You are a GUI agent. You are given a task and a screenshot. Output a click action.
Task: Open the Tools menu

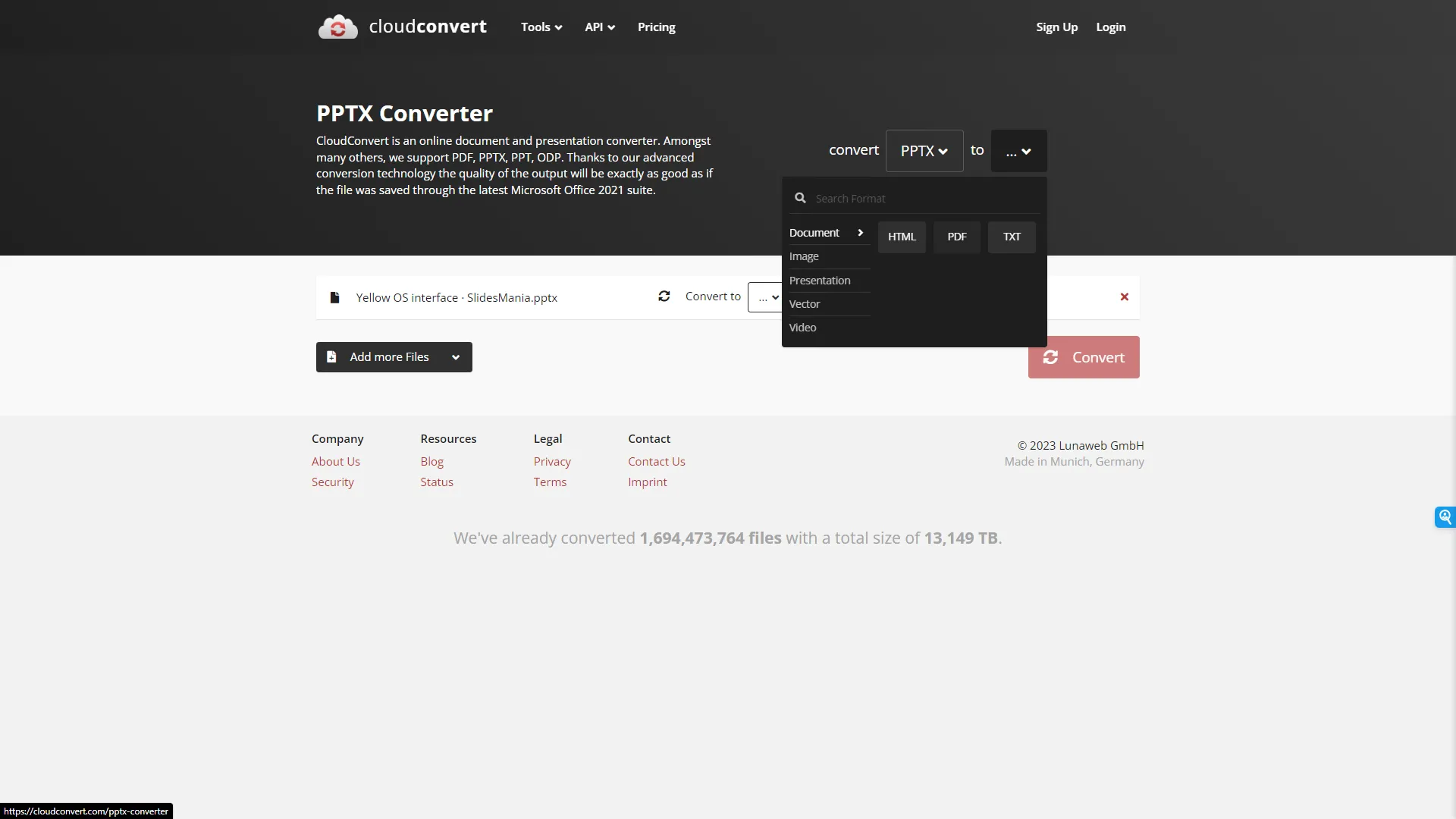coord(541,27)
